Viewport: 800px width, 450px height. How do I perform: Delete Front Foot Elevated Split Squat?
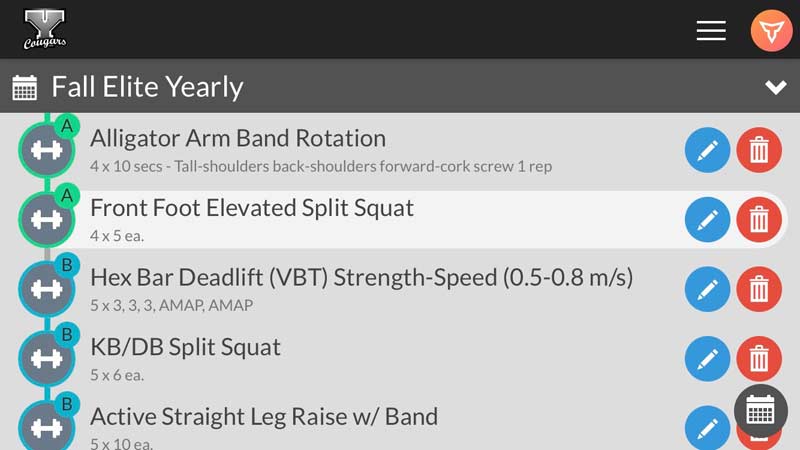pyautogui.click(x=759, y=219)
